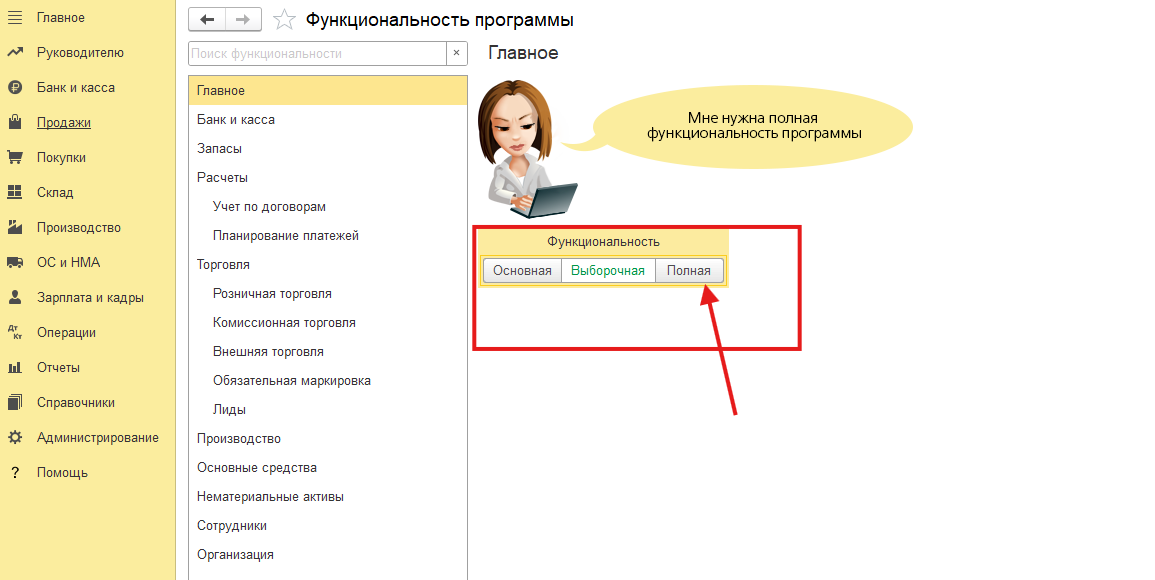The width and height of the screenshot is (1155, 580).
Task: Open the Главное hamburger menu
Action: [x=15, y=18]
